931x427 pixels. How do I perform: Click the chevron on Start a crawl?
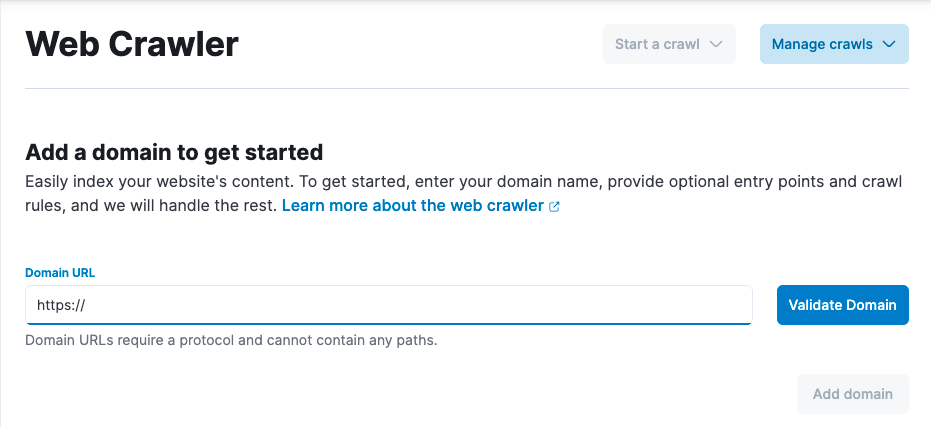[715, 44]
